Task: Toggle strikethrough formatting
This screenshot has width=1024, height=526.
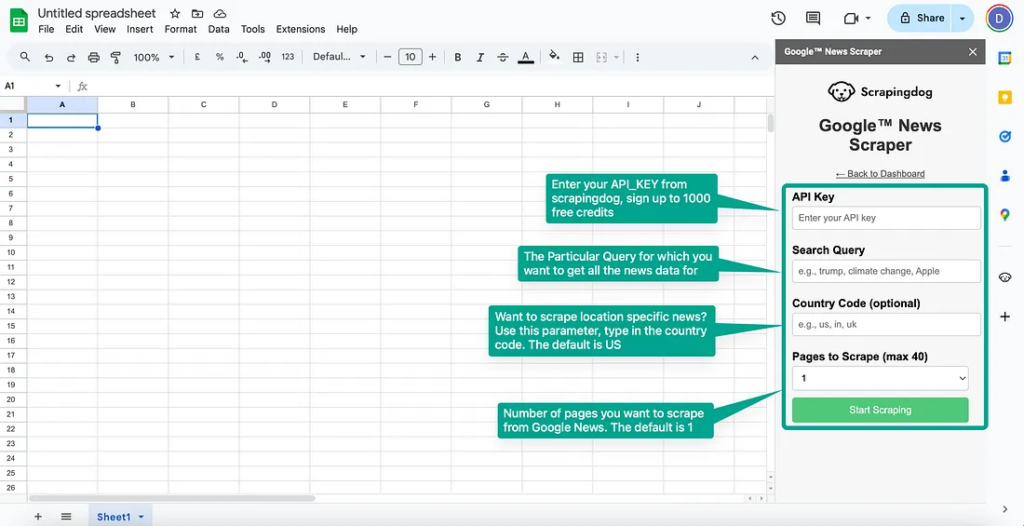Action: click(x=502, y=58)
